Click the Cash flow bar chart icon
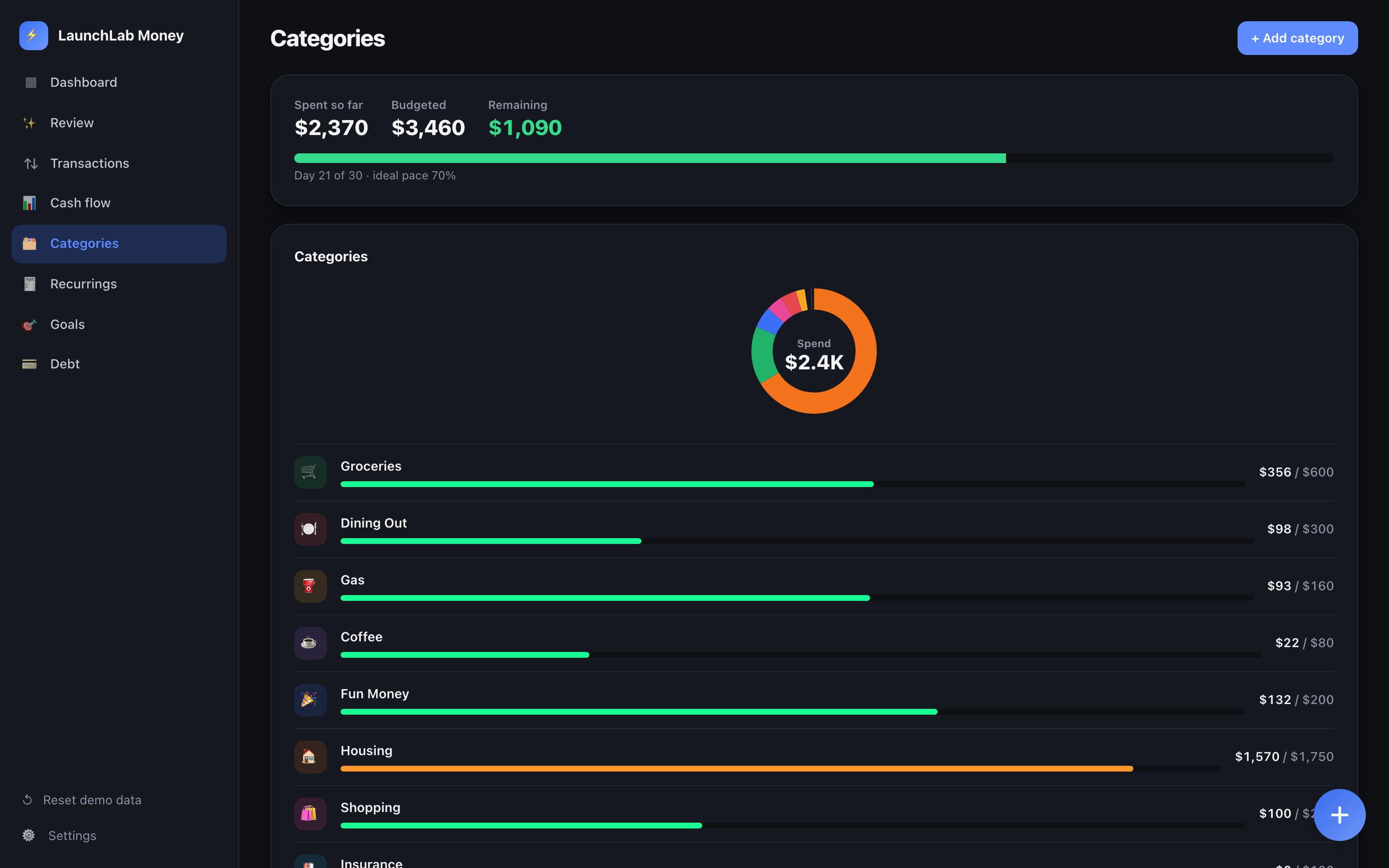The height and width of the screenshot is (868, 1389). click(x=29, y=203)
